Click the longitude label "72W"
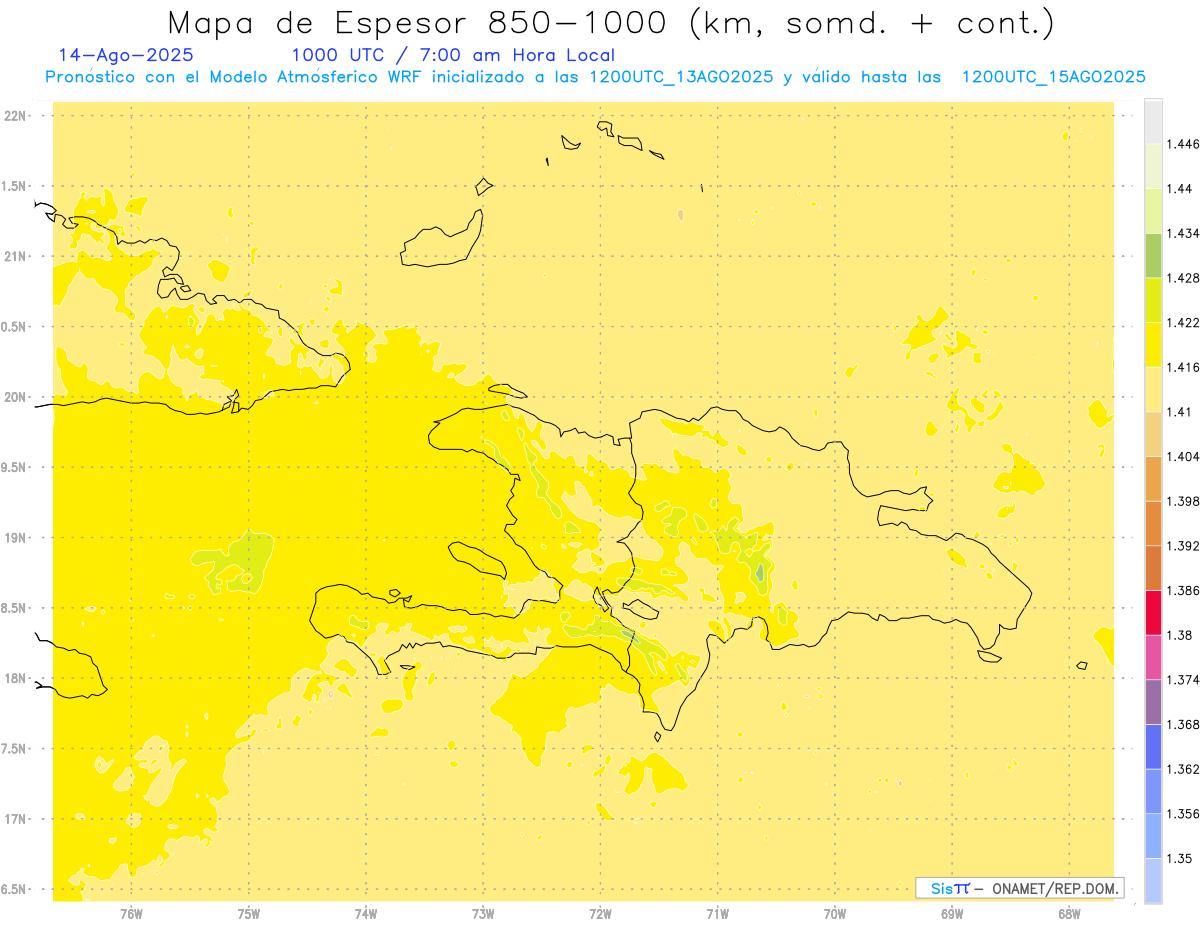 point(600,914)
